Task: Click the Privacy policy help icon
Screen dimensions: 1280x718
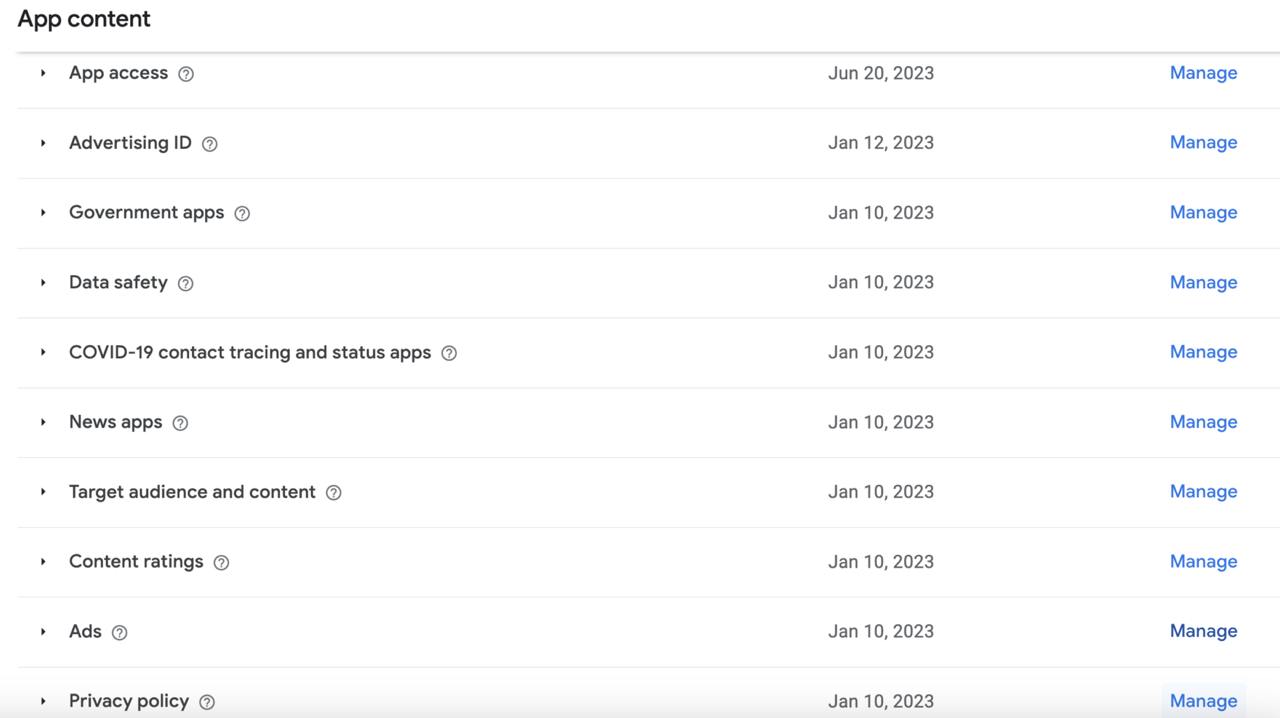Action: click(x=207, y=702)
